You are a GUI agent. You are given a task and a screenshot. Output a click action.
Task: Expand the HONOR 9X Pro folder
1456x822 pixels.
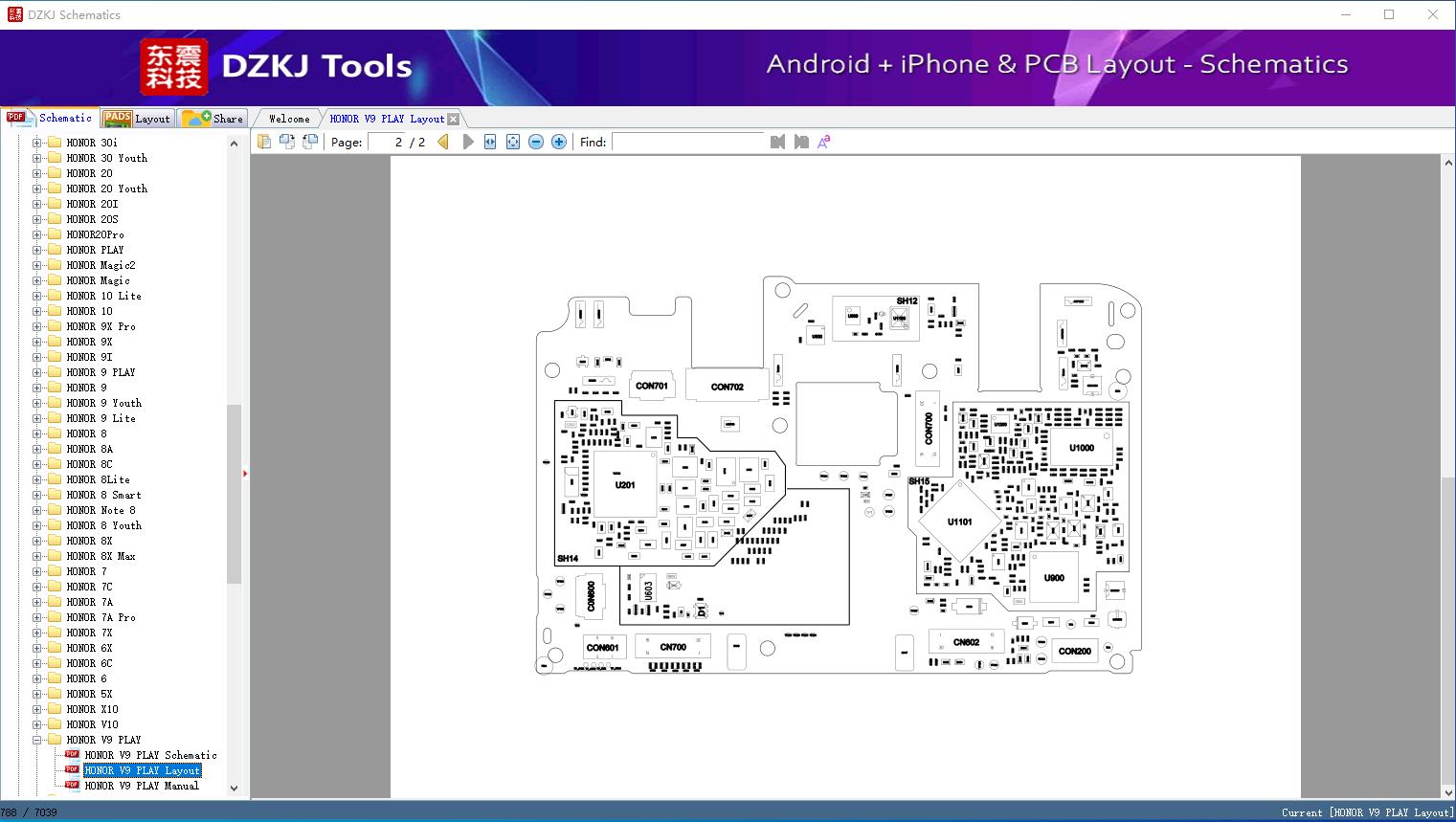tap(37, 326)
